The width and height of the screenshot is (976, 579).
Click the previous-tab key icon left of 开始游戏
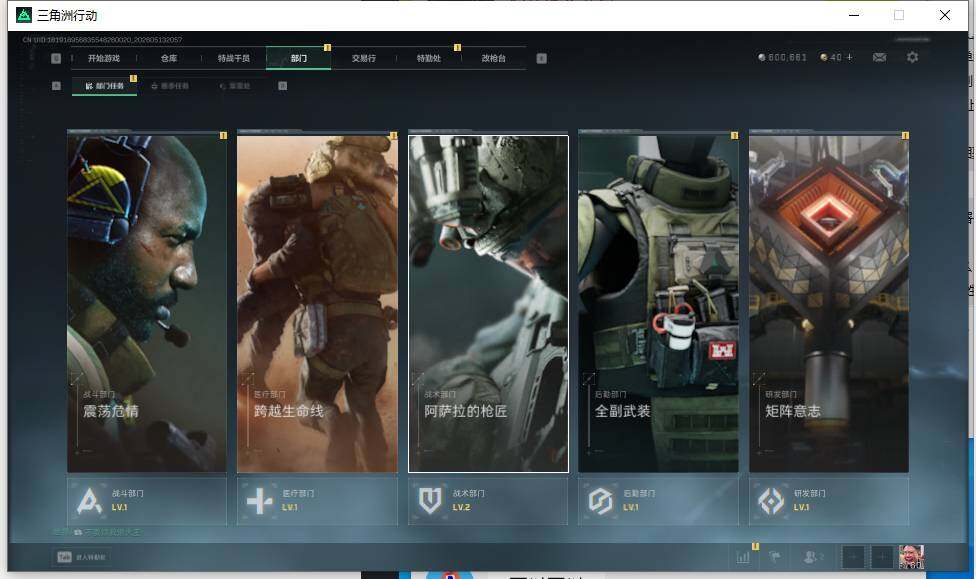point(56,59)
